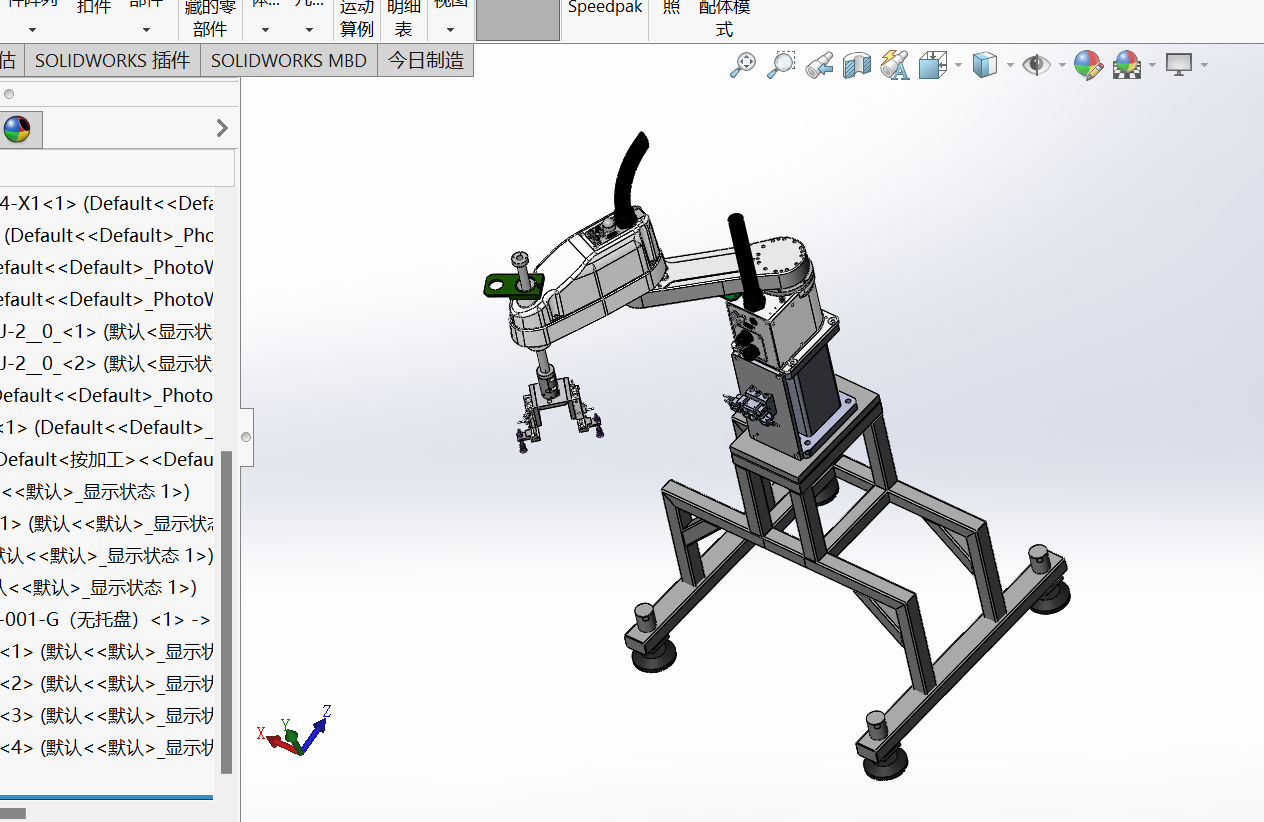Click the Display Style cube icon

pos(985,65)
